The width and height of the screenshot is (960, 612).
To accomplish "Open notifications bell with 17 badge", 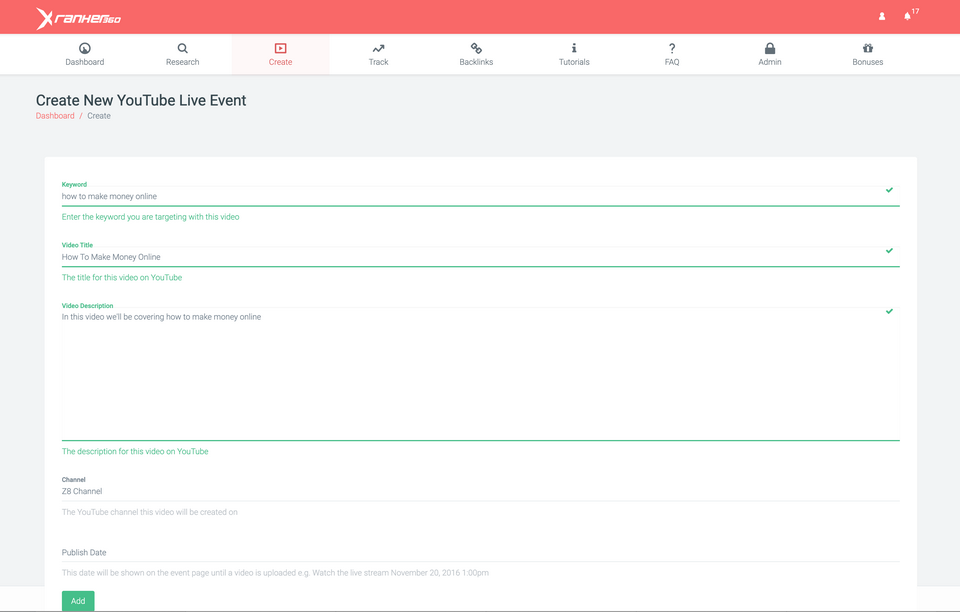I will pos(907,17).
